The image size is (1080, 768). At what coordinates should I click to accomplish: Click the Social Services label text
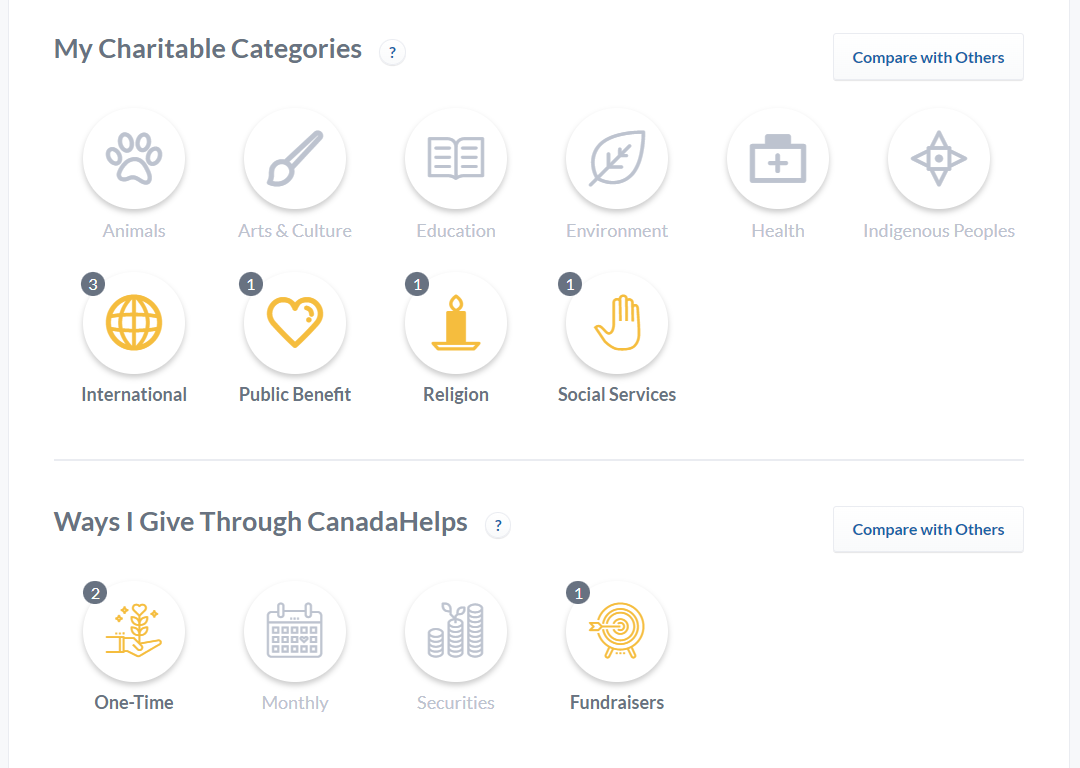[x=617, y=395]
